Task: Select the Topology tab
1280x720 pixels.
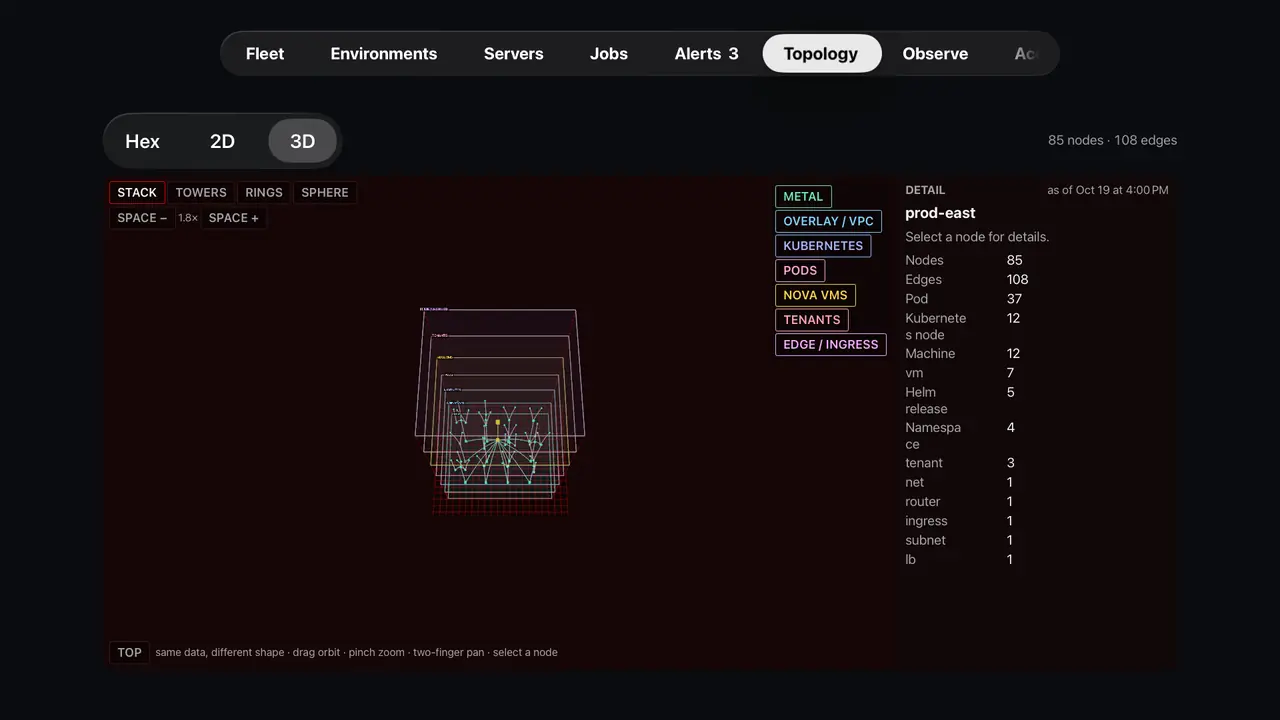Action: (x=821, y=54)
